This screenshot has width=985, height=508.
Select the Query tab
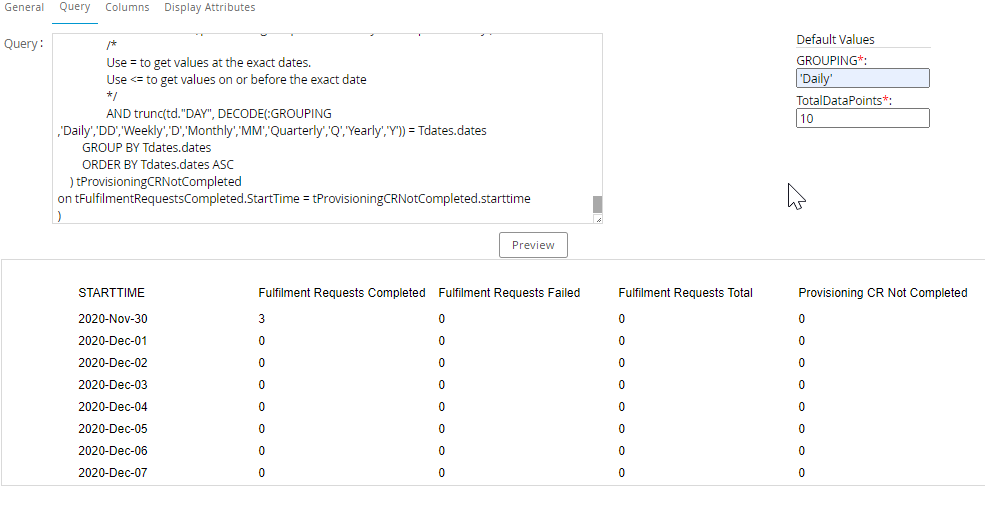click(x=75, y=8)
